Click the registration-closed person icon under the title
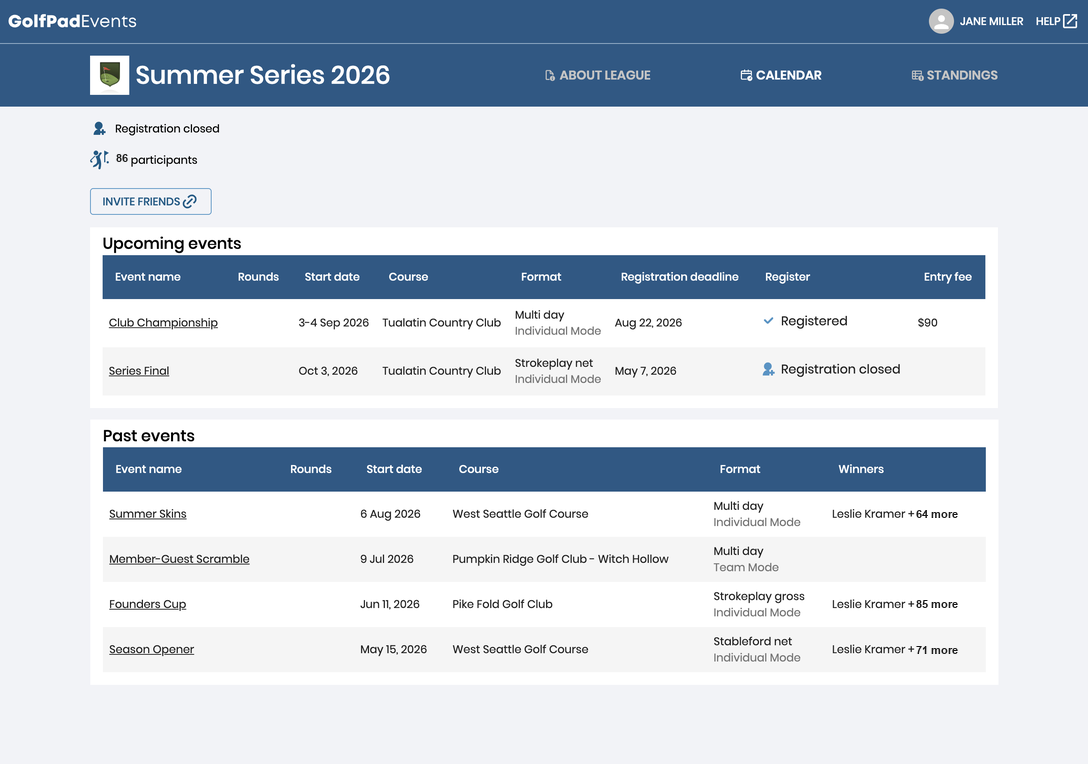This screenshot has width=1088, height=764. pos(99,128)
